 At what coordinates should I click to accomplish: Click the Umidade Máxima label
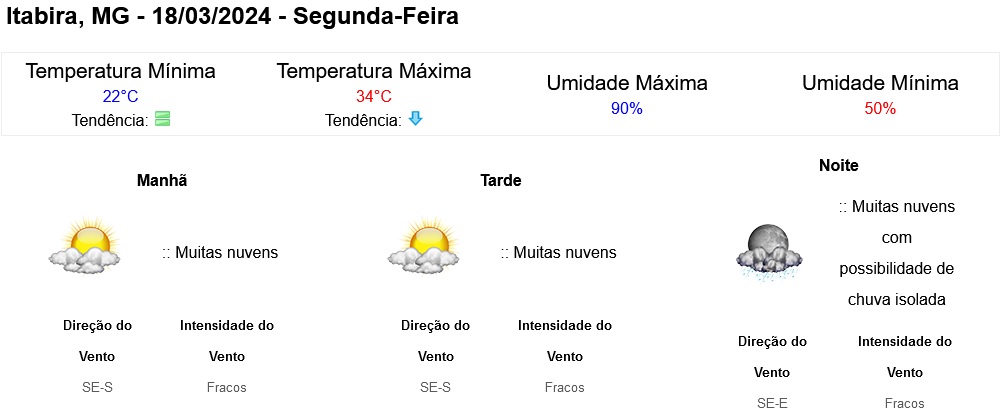[626, 83]
